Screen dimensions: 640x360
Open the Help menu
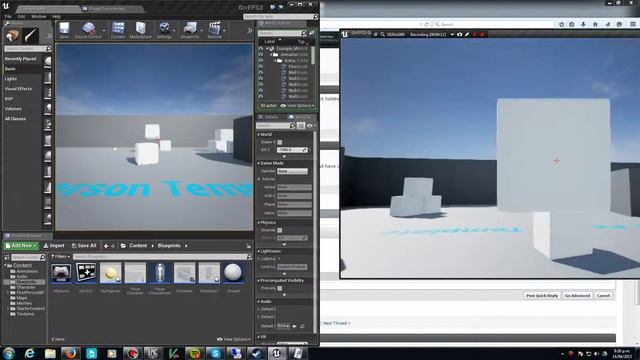[x=56, y=16]
